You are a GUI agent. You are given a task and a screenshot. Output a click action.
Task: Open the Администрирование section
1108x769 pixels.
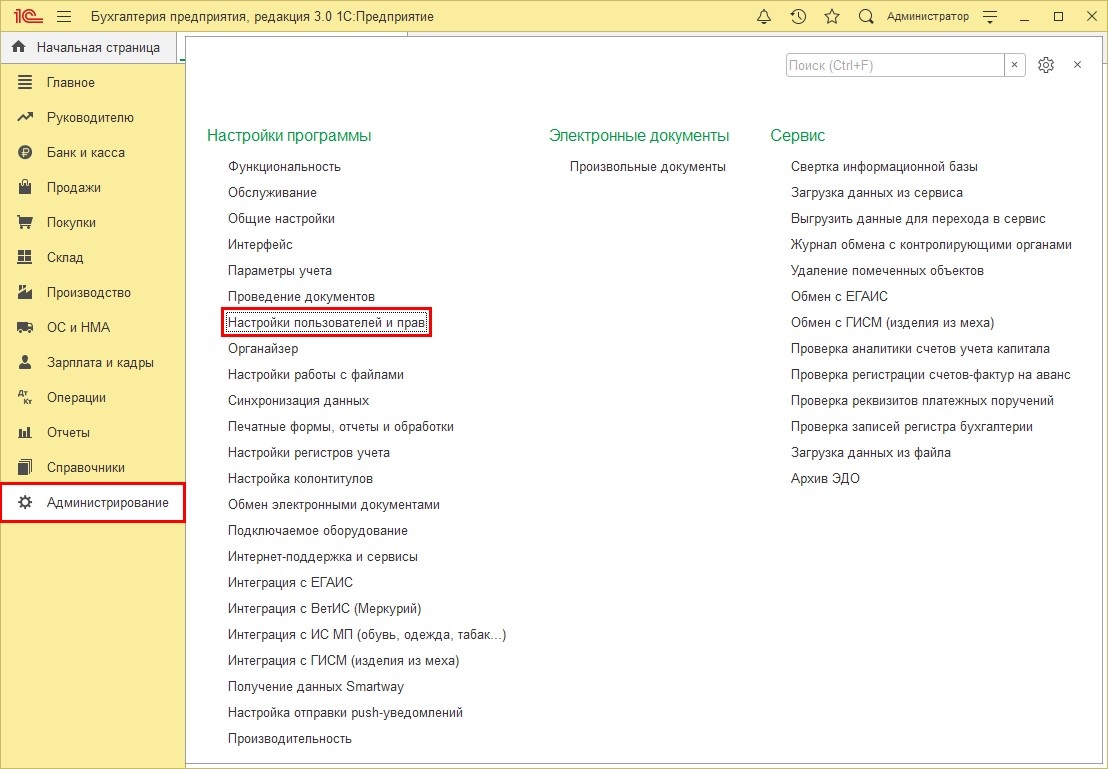point(93,503)
